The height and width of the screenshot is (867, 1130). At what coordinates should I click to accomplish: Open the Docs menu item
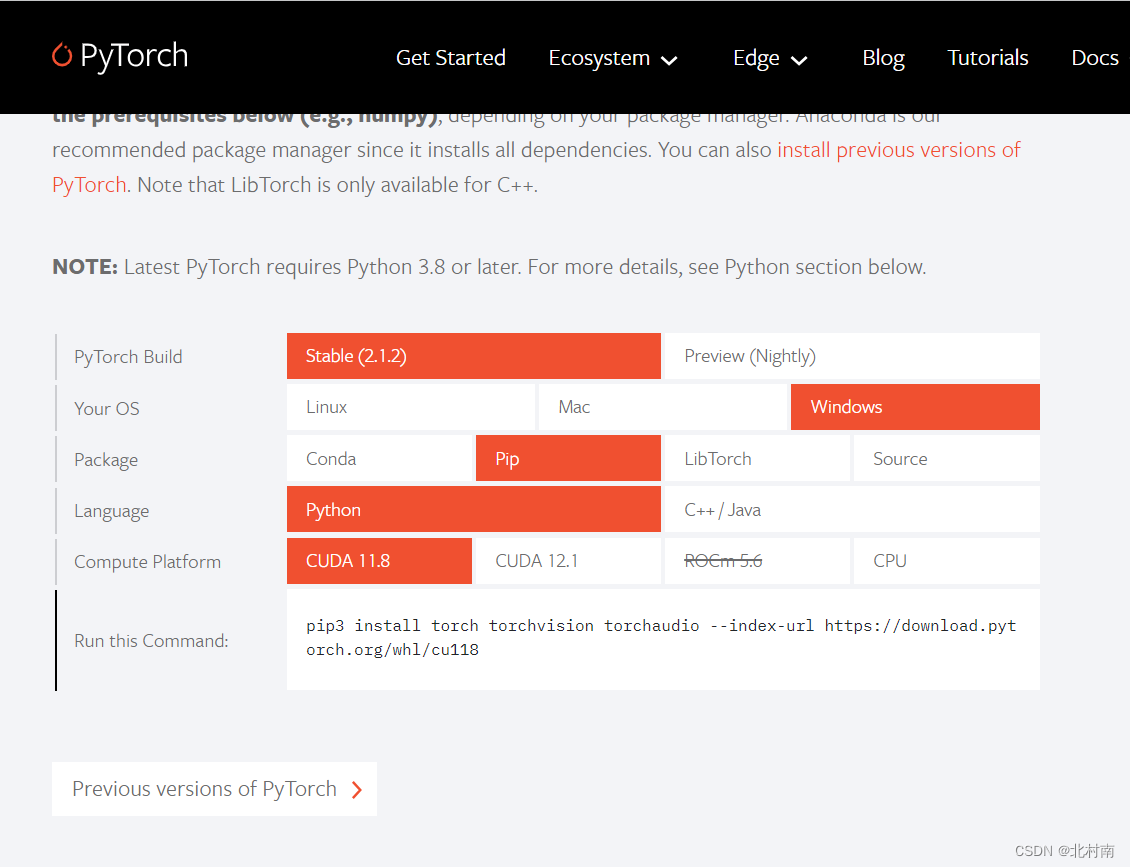point(1095,58)
